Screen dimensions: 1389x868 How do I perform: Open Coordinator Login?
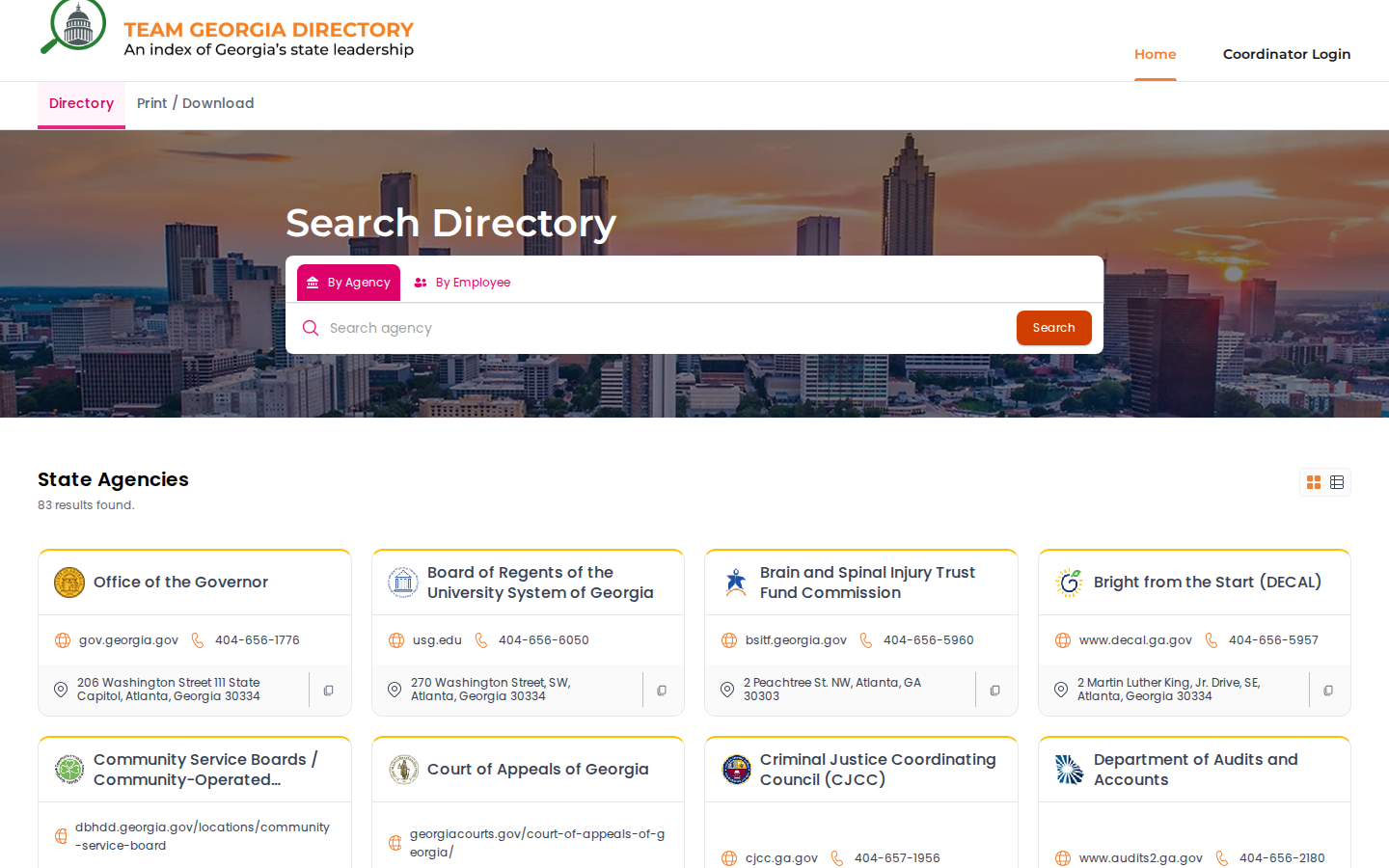click(x=1287, y=54)
